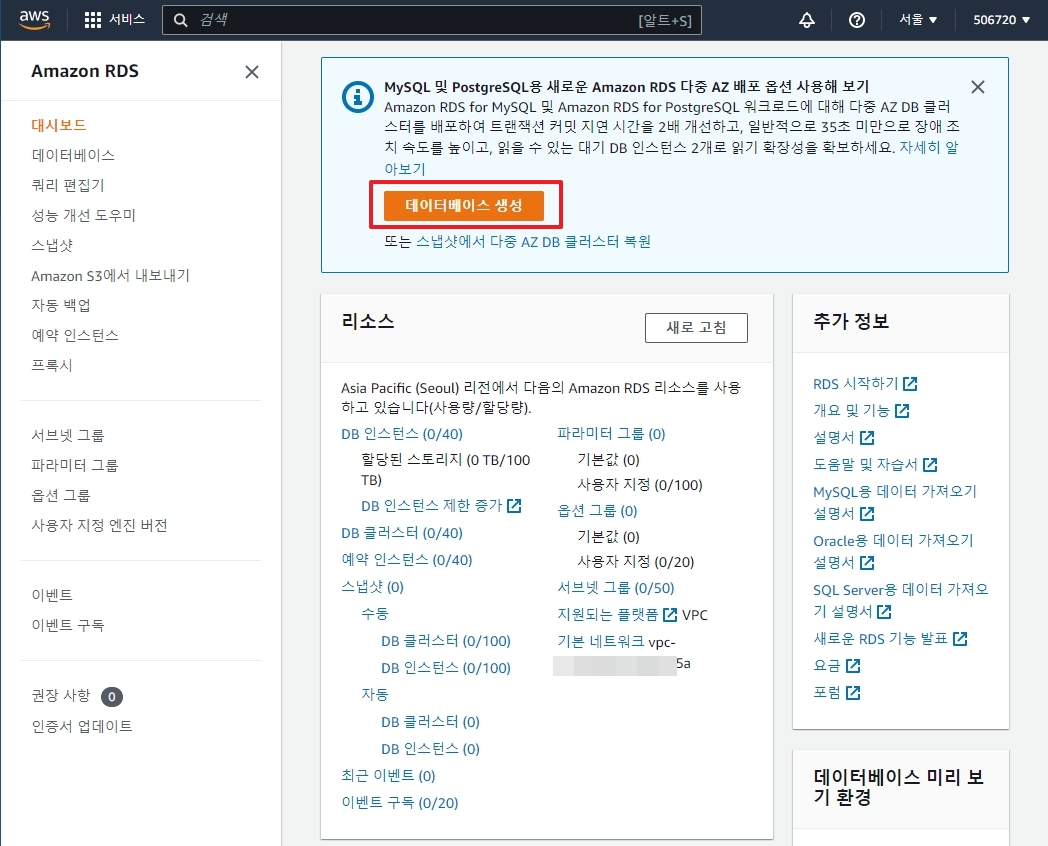The image size is (1048, 846).
Task: Open 이벤트 in the sidebar
Action: [x=51, y=595]
